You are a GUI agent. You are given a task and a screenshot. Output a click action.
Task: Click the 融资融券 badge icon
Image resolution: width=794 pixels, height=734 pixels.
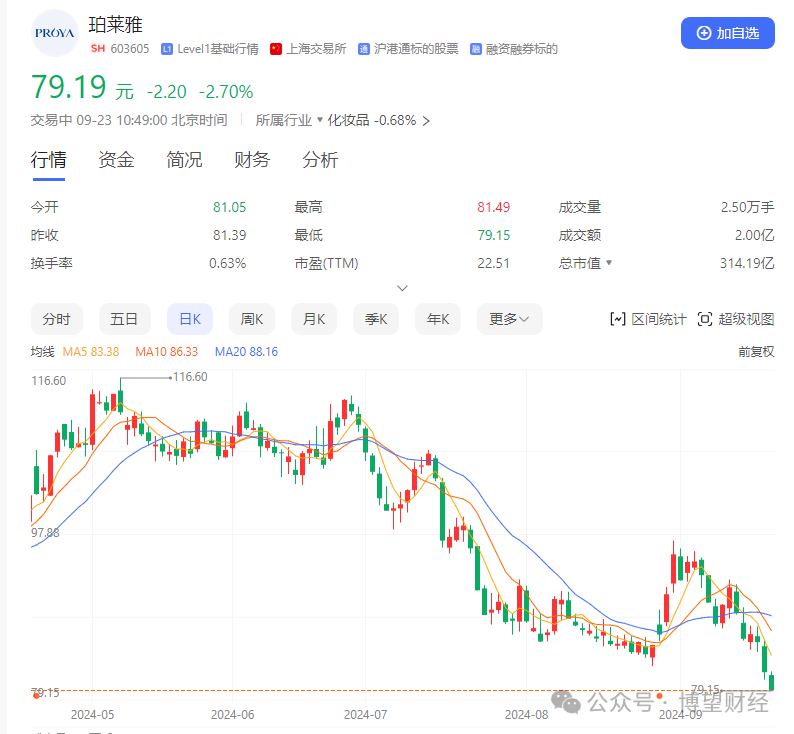[475, 49]
